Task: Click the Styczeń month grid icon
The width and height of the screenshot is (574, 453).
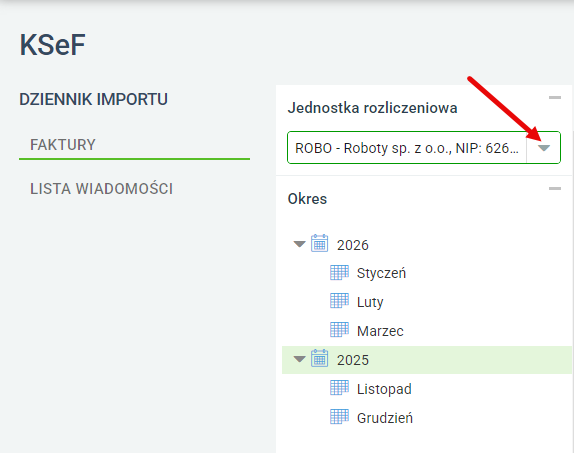Action: tap(339, 272)
